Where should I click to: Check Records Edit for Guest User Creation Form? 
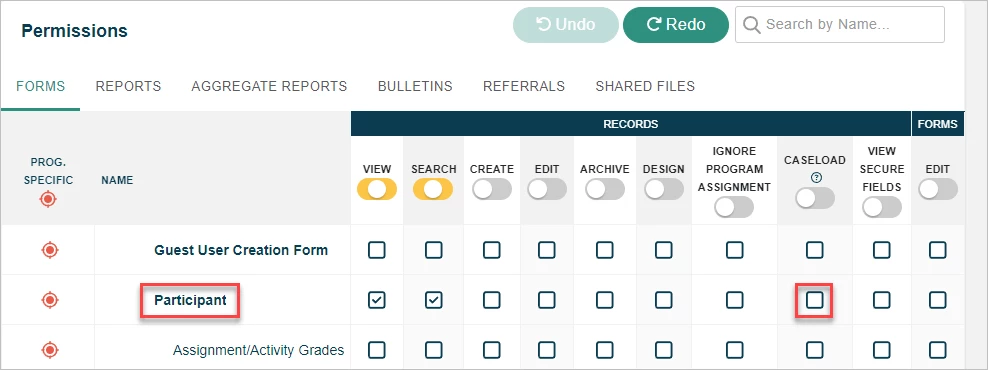(547, 250)
